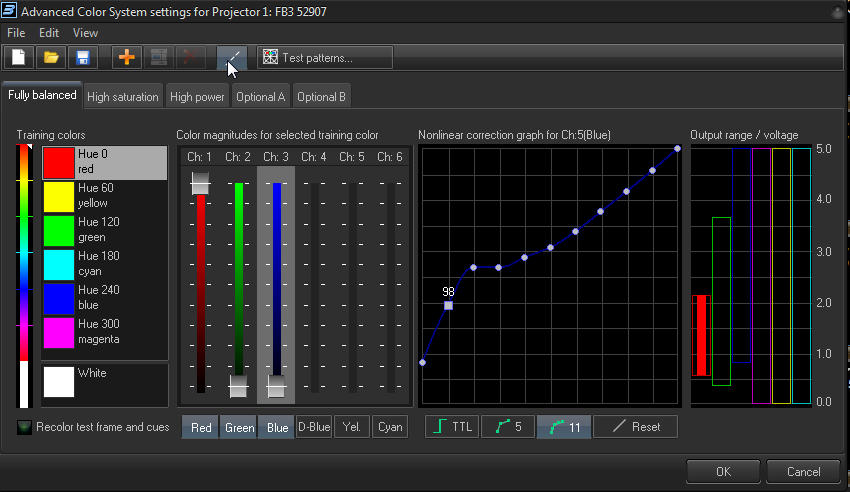Toggle the Cyan channel button
This screenshot has height=492, width=850.
point(390,427)
